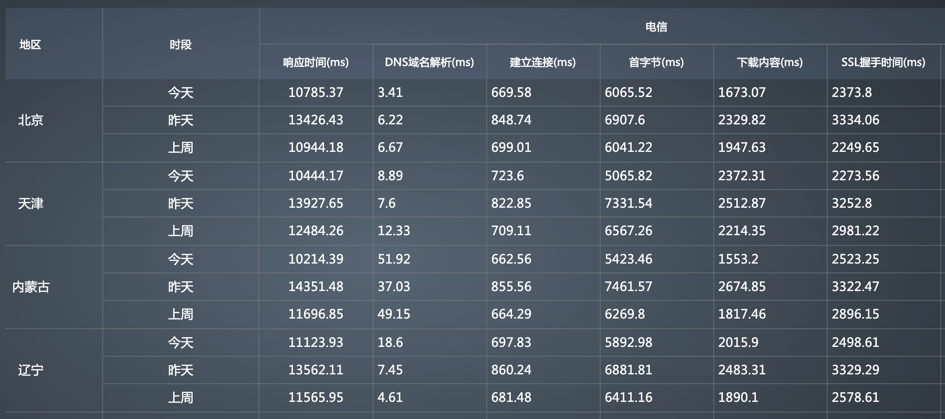Image resolution: width=945 pixels, height=419 pixels.
Task: Click connection value 723.6
Action: [x=507, y=176]
